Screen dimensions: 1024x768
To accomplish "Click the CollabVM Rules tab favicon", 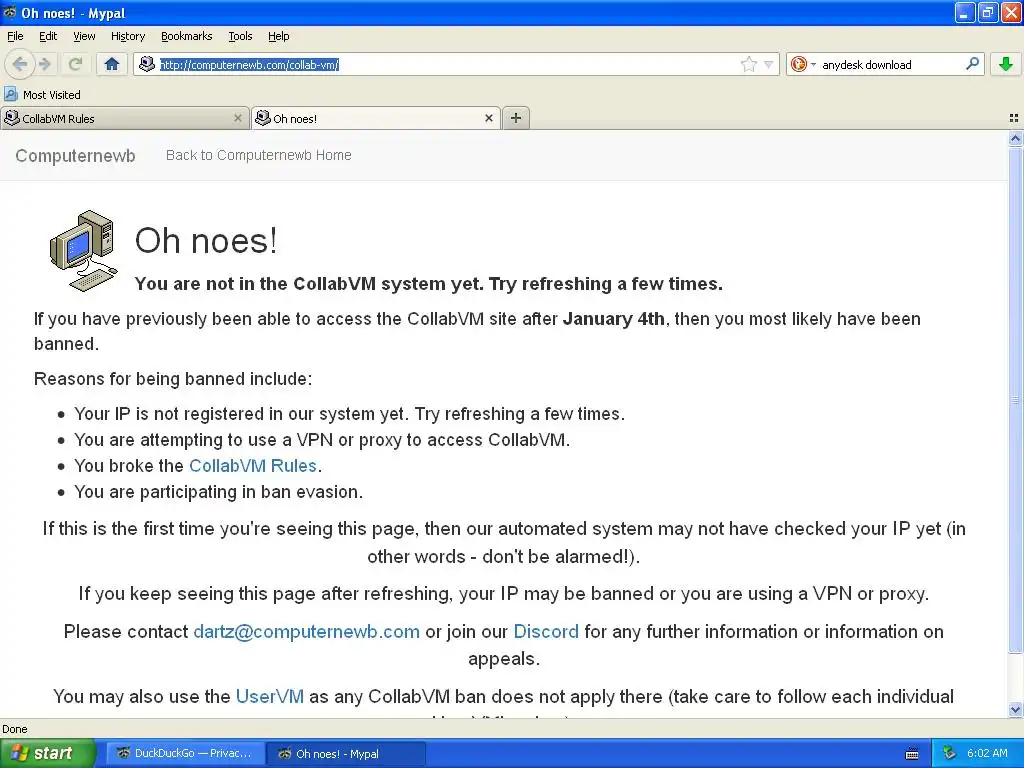I will tap(12, 118).
